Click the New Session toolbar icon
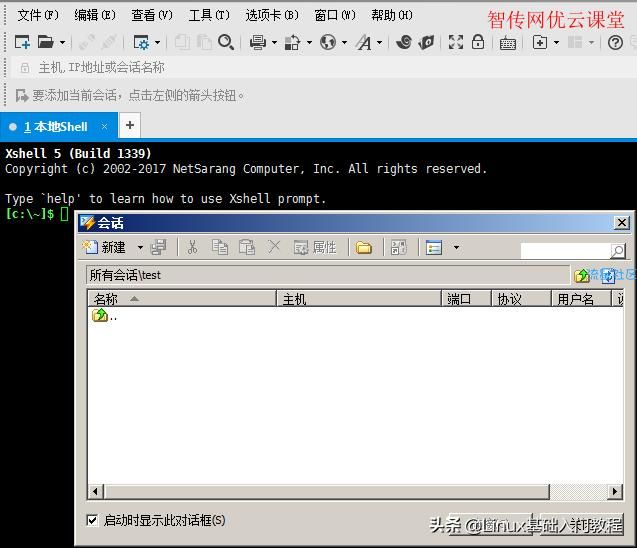This screenshot has height=548, width=637. [22, 42]
